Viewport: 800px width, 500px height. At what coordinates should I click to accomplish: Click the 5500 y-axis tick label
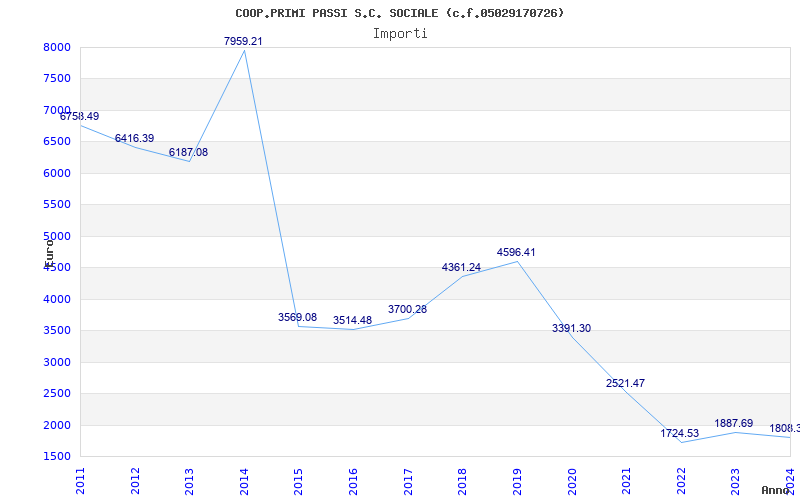[57, 204]
